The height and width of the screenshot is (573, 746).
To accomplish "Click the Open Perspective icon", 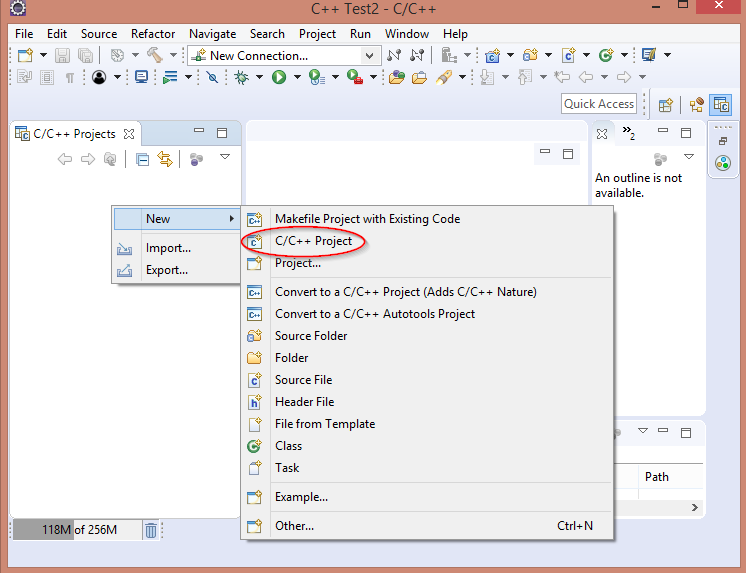I will click(x=666, y=104).
